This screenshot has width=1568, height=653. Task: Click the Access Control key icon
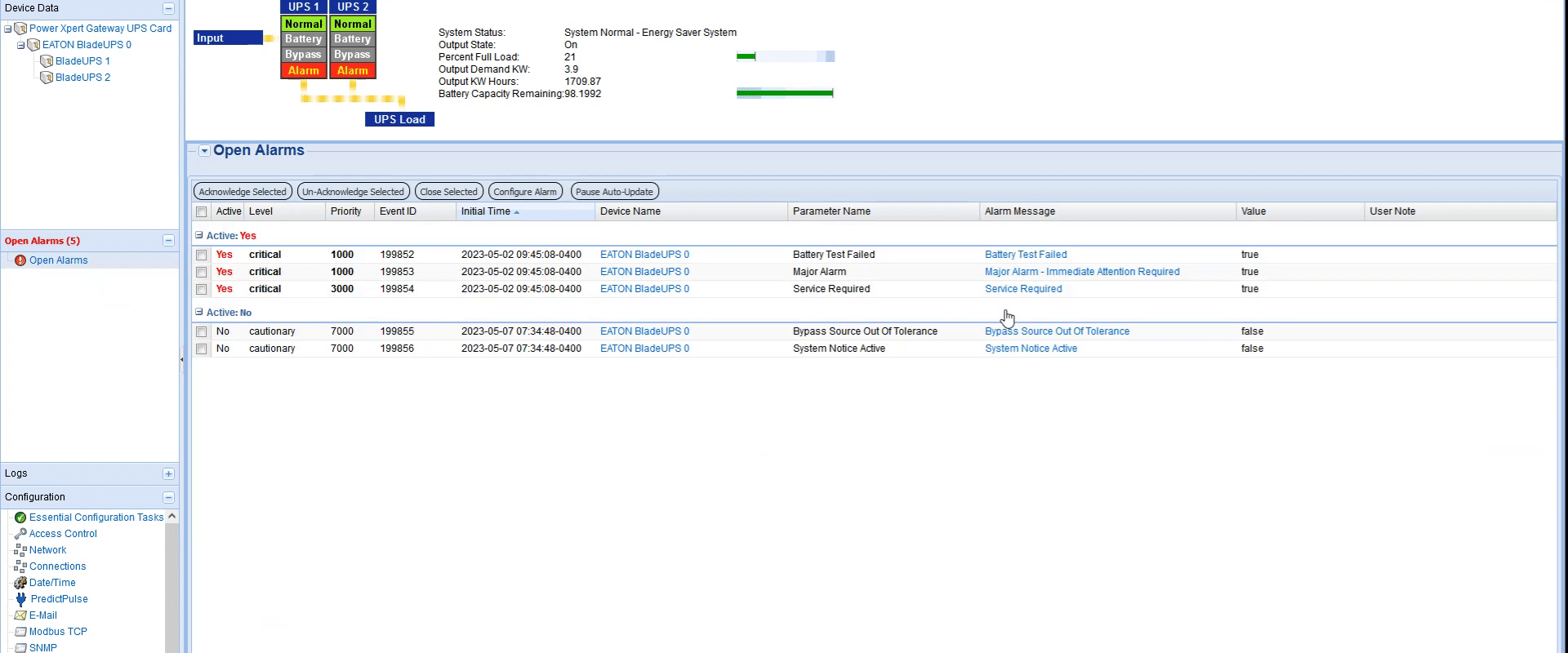tap(20, 534)
